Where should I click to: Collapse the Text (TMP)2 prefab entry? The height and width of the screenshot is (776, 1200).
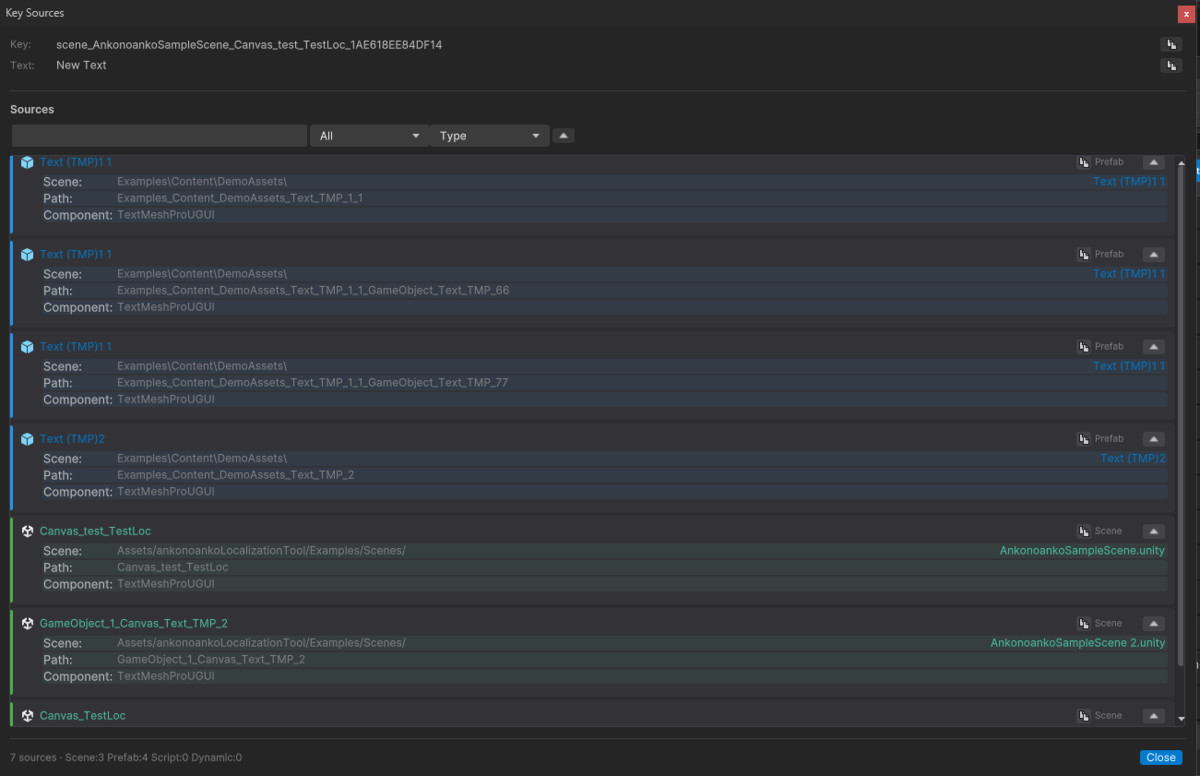click(x=1153, y=438)
